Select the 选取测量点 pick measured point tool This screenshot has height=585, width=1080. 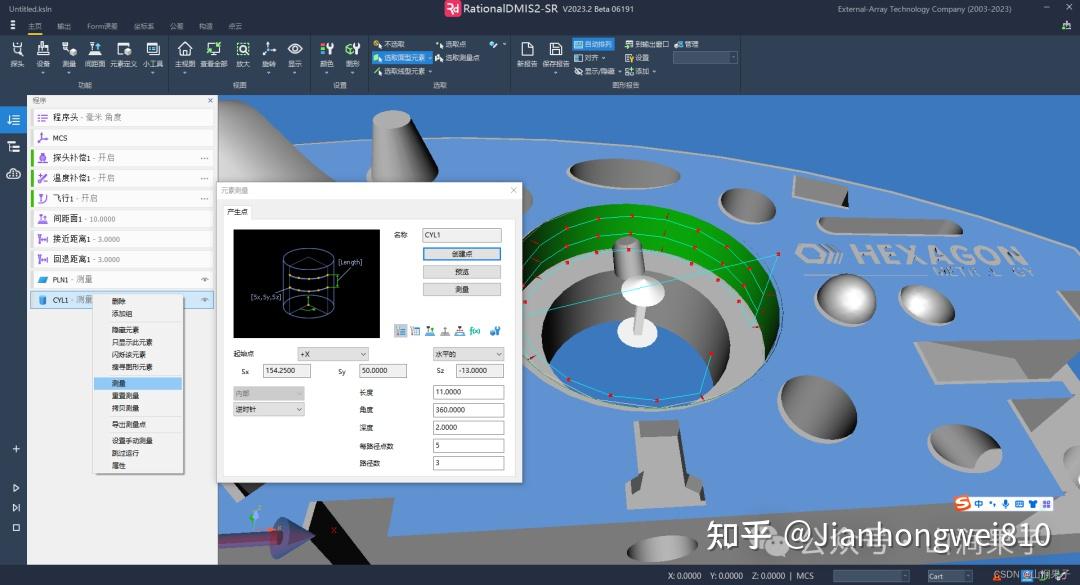click(x=457, y=58)
